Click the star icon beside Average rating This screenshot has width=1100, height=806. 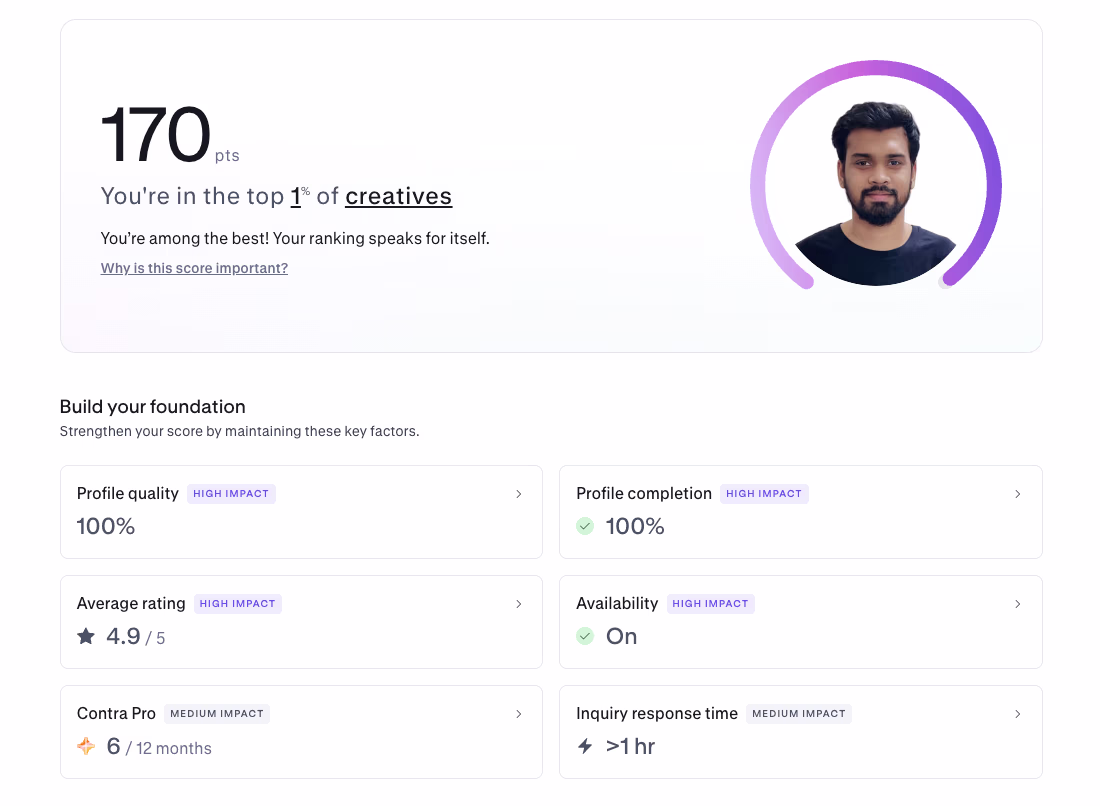tap(86, 636)
